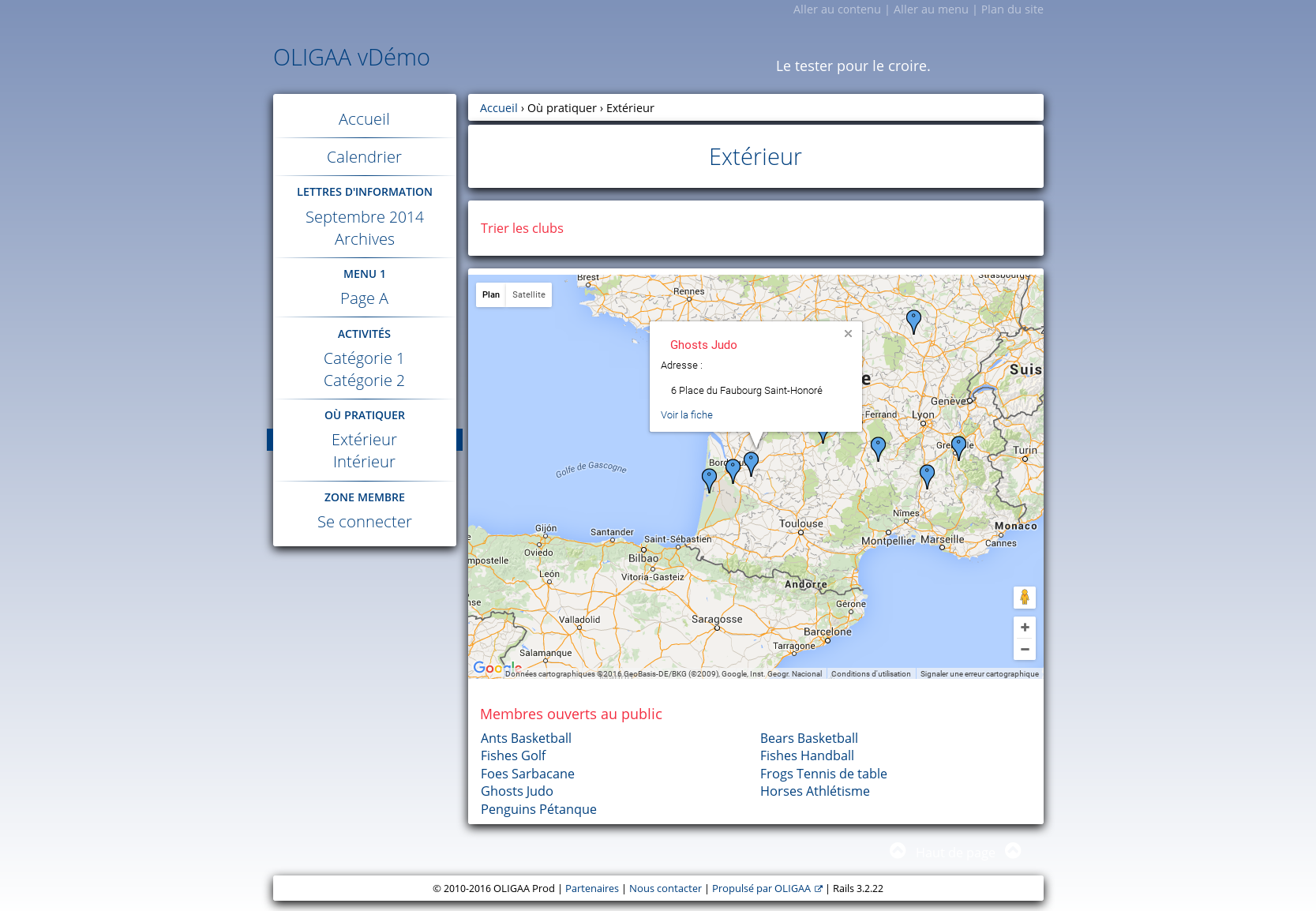The image size is (1316, 911).
Task: Click the Google logo on the map
Action: pos(497,668)
